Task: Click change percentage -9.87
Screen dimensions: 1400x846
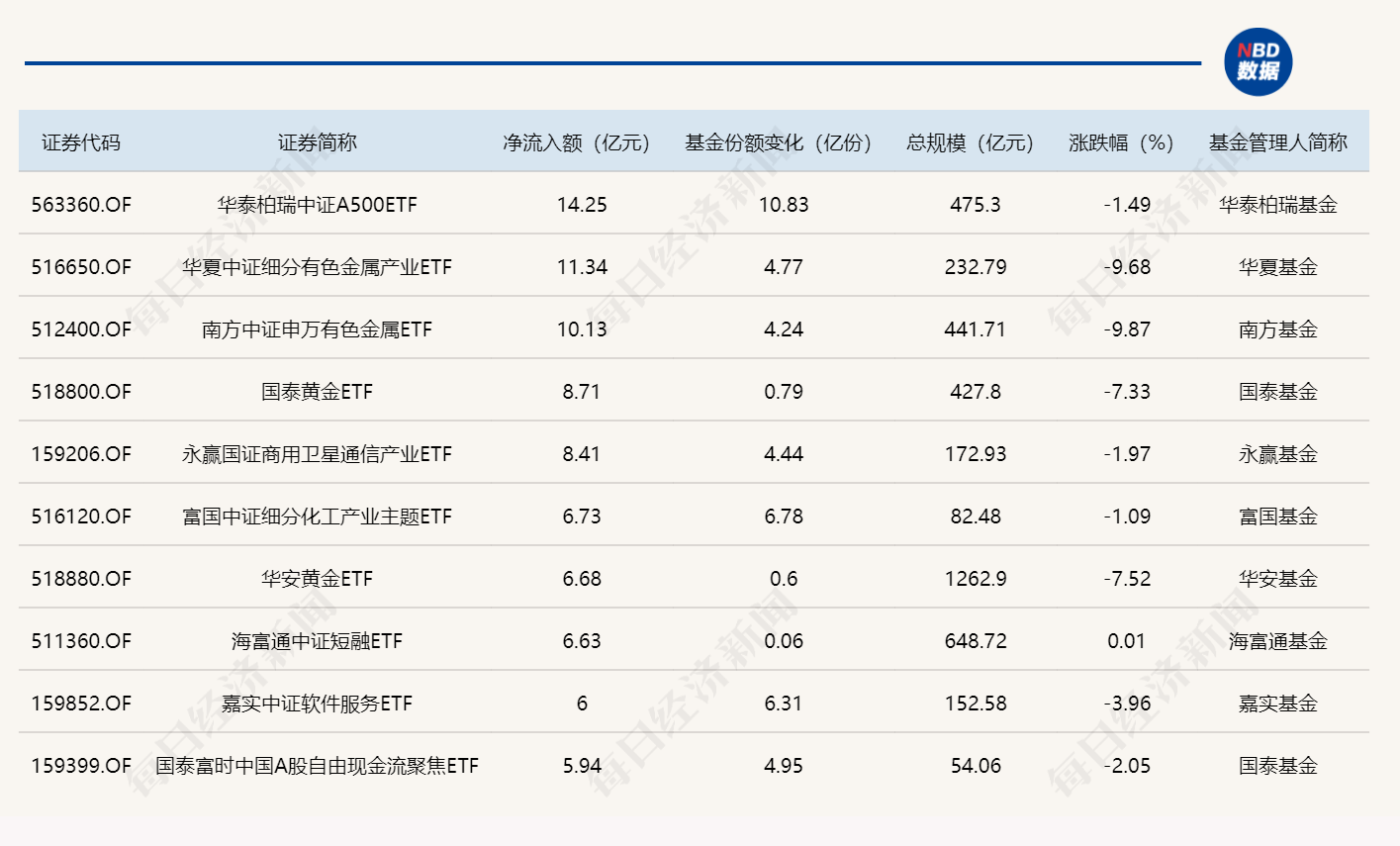Action: pos(1127,329)
